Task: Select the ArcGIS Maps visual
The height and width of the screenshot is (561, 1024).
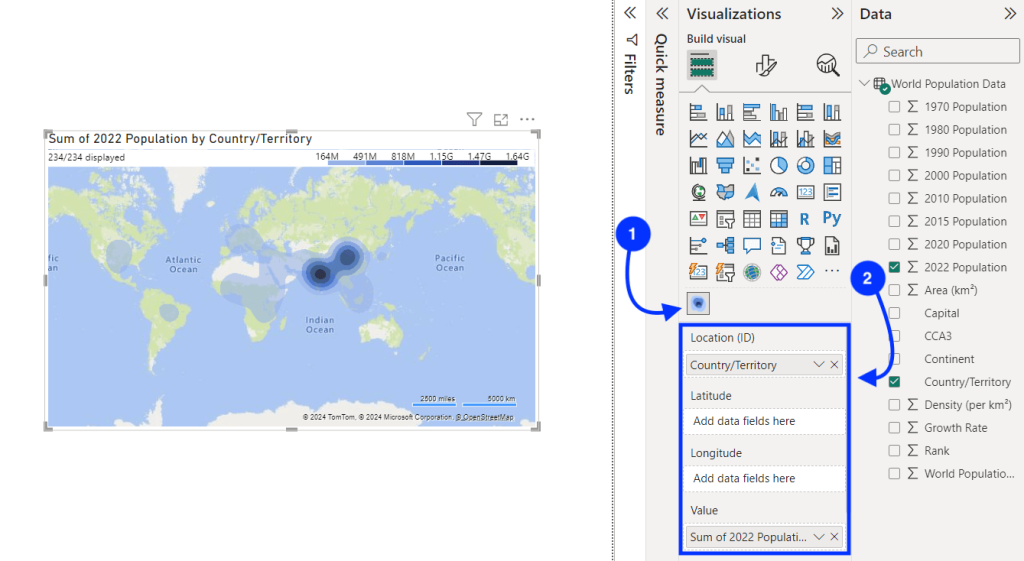Action: (x=752, y=272)
